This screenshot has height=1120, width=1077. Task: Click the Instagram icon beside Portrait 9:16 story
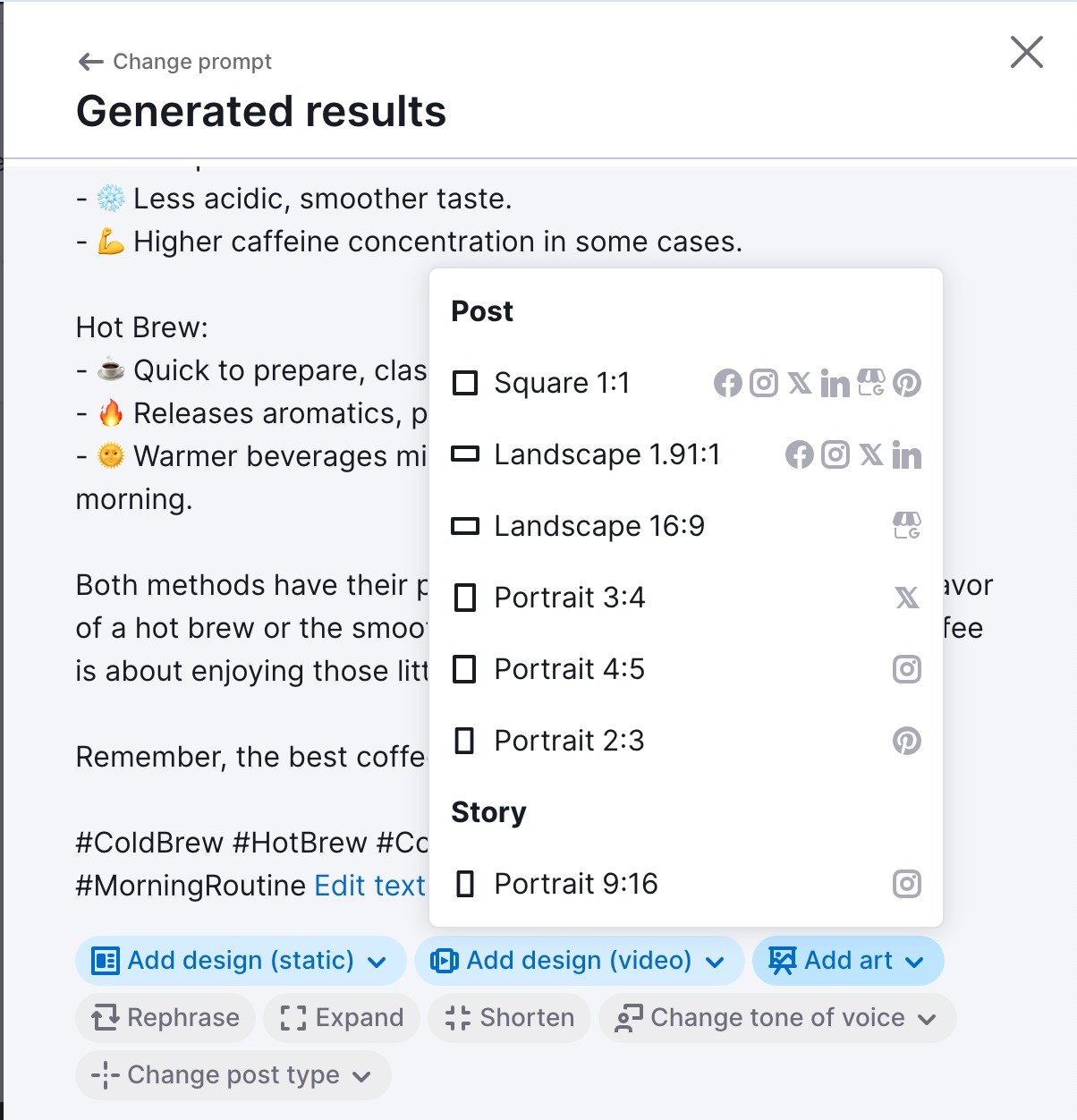[x=906, y=884]
